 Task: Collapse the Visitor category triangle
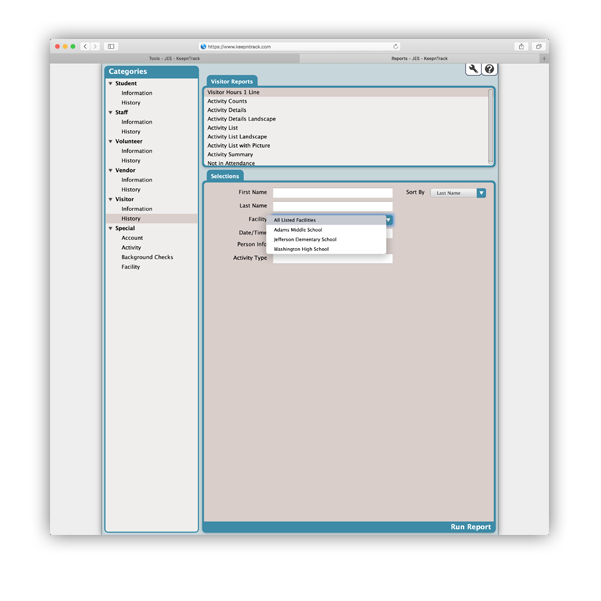[110, 199]
